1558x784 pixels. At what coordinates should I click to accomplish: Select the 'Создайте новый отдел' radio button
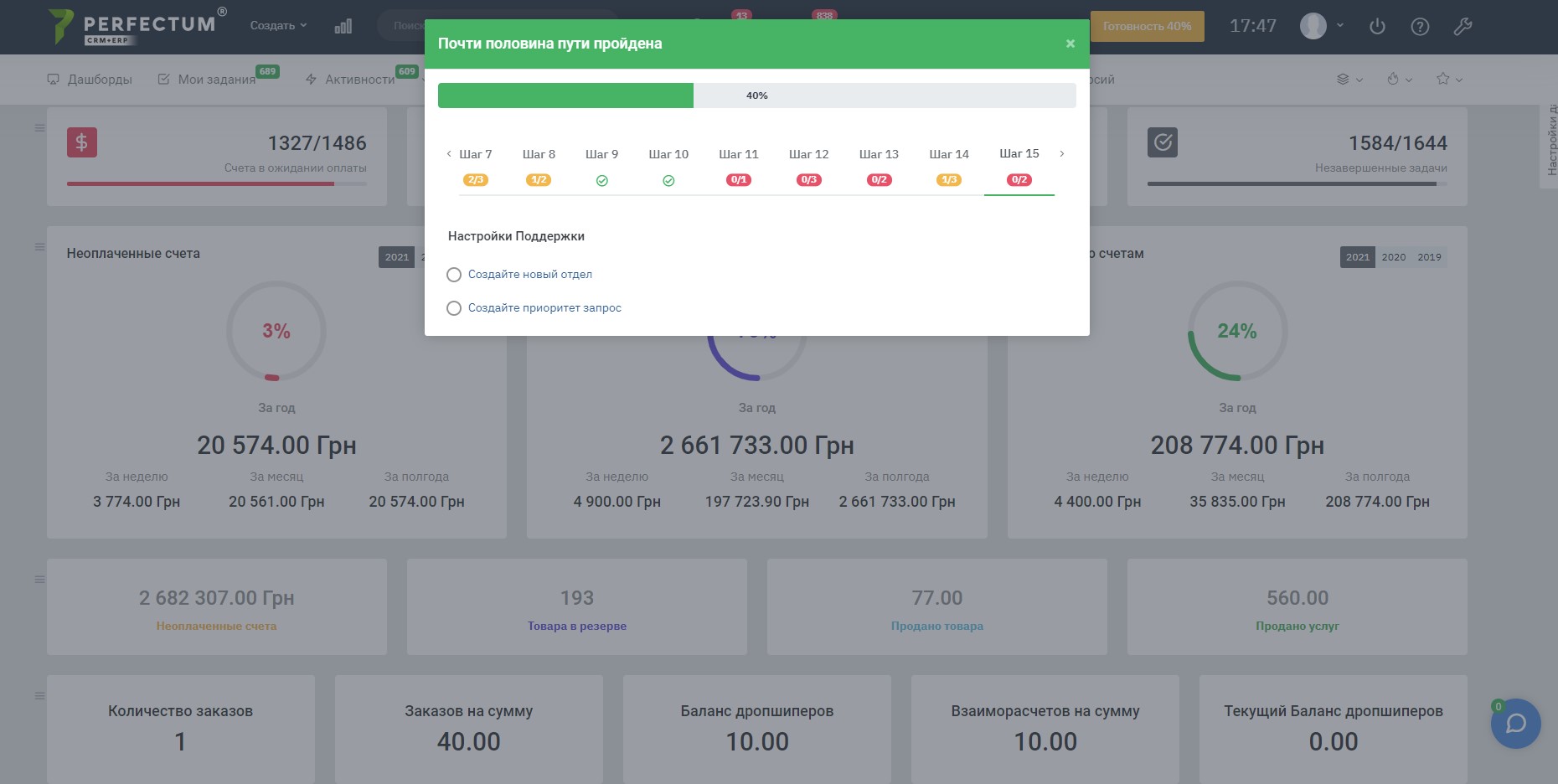coord(454,275)
